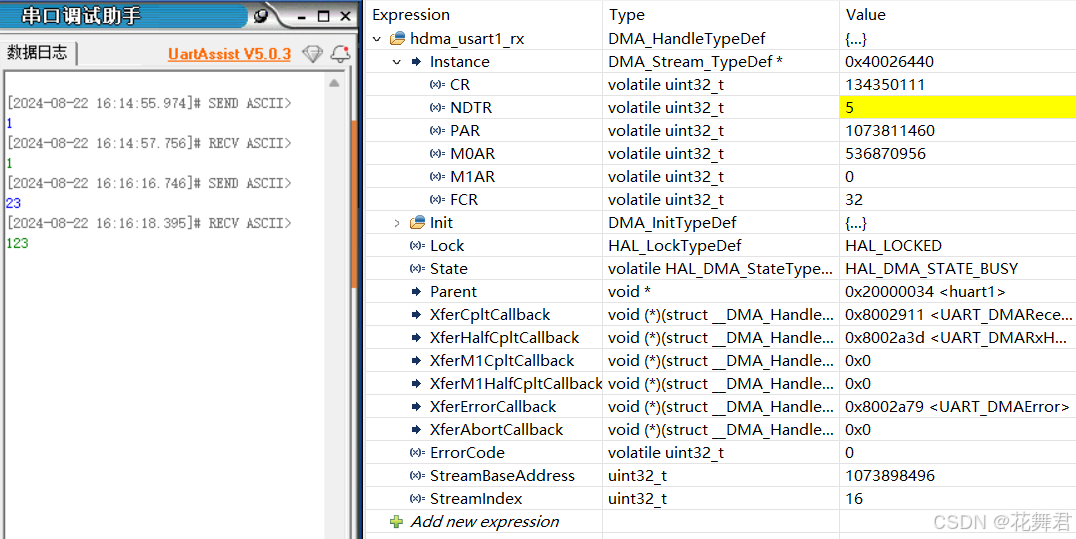The width and height of the screenshot is (1076, 539).
Task: Select the DMA_HandleTypeDef type cell
Action: click(x=686, y=39)
